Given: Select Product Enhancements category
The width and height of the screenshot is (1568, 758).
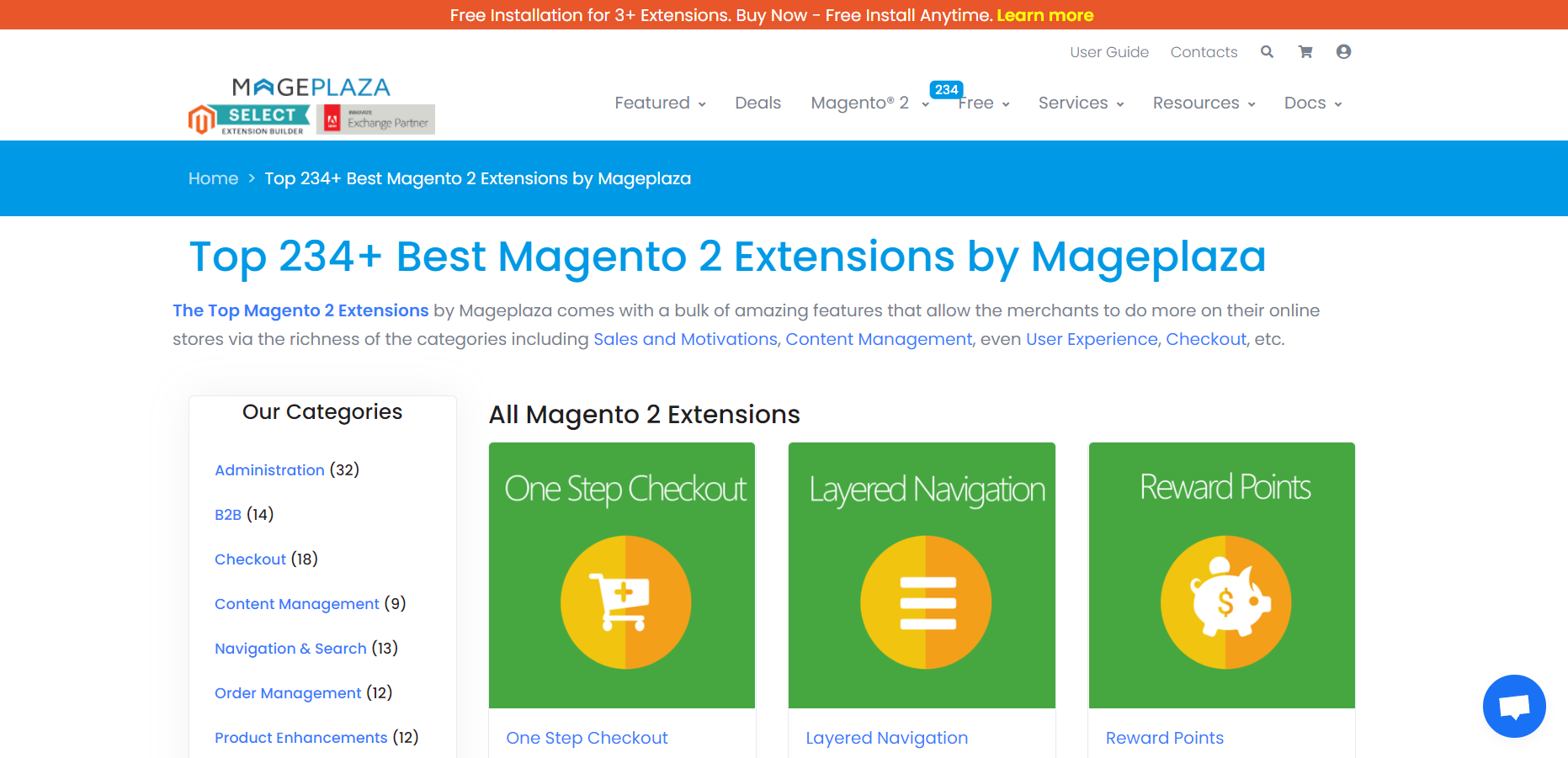Looking at the screenshot, I should click(301, 738).
